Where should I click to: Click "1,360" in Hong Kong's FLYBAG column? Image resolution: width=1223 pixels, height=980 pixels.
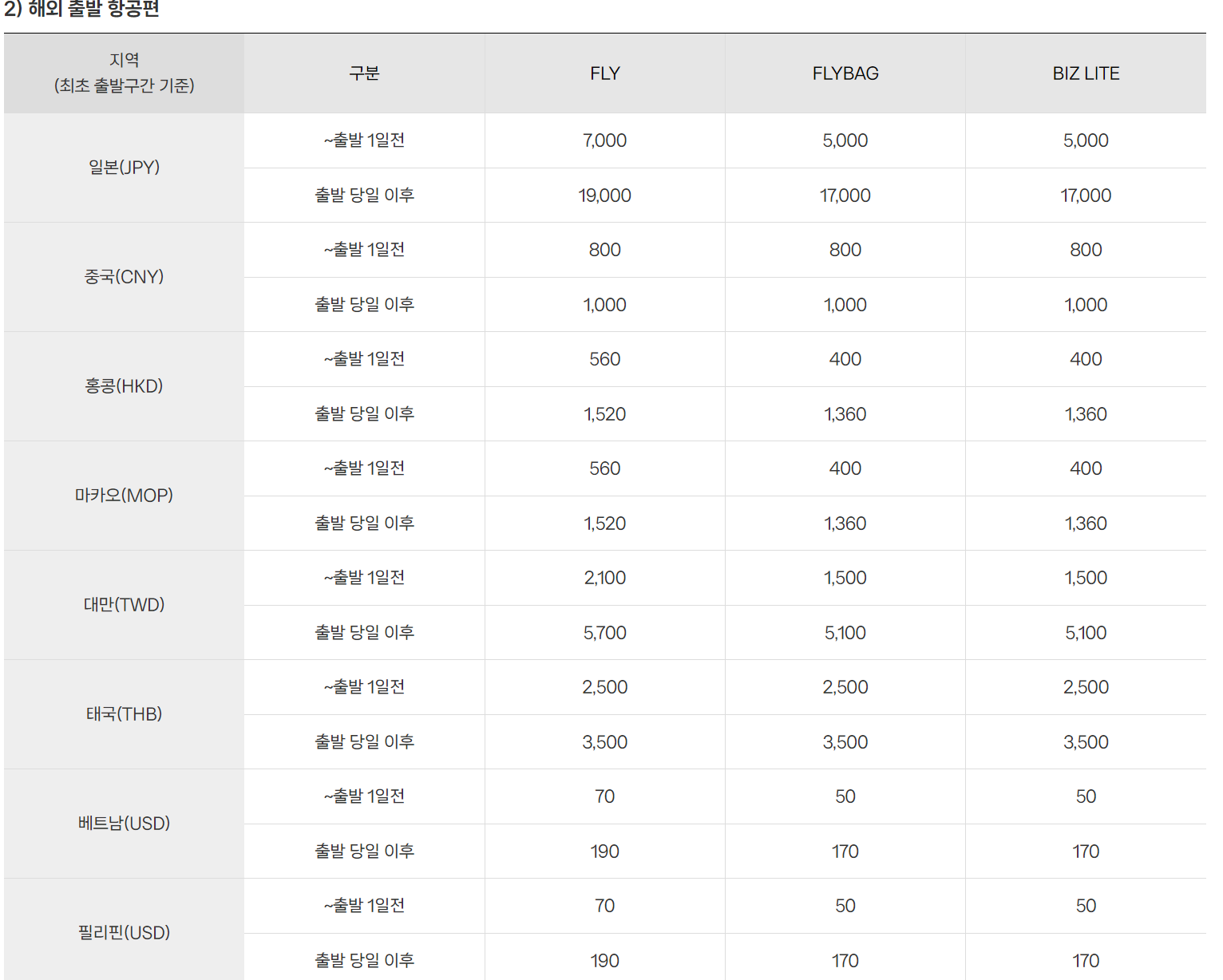click(x=845, y=414)
